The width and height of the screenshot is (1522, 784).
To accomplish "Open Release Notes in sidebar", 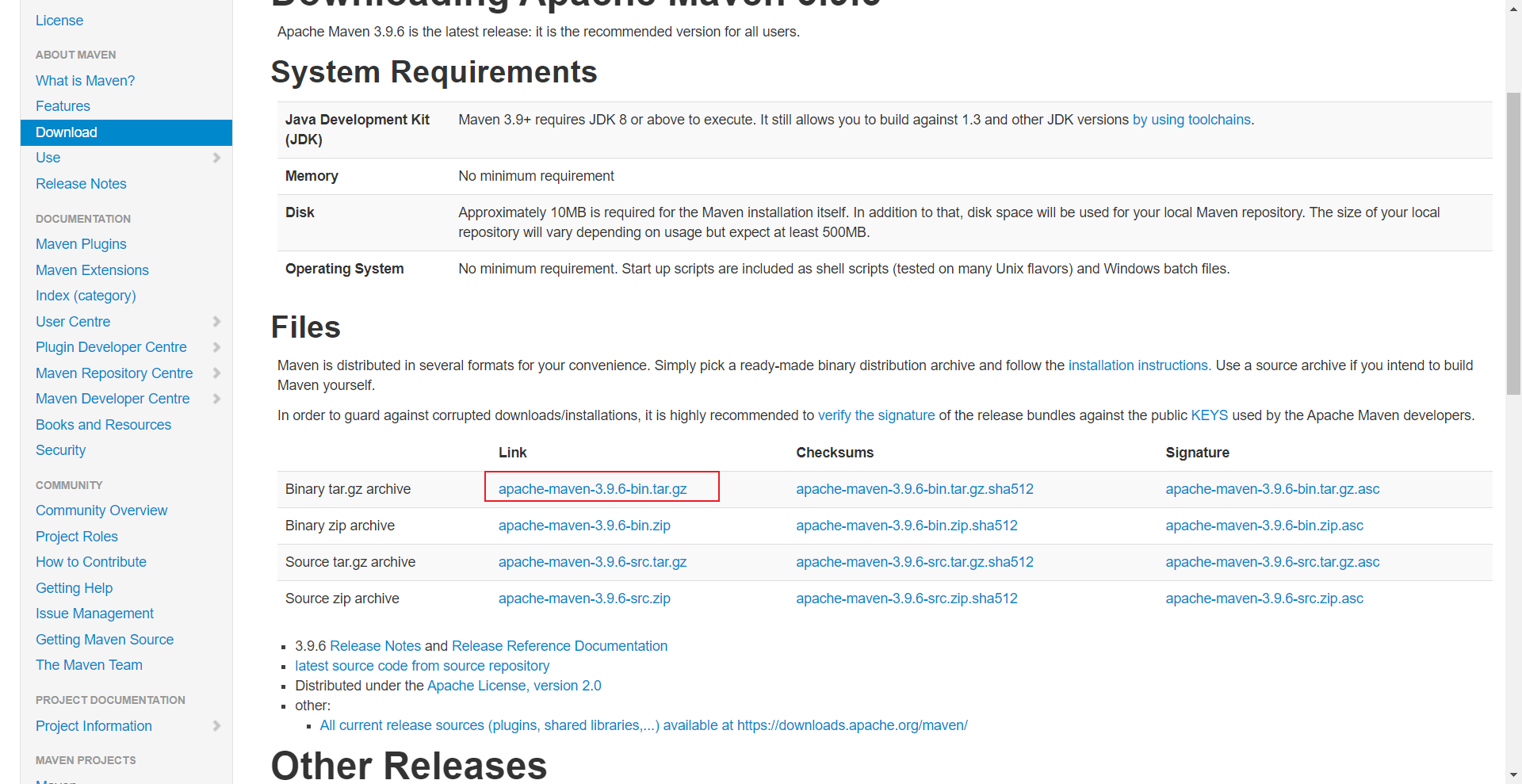I will pyautogui.click(x=81, y=184).
